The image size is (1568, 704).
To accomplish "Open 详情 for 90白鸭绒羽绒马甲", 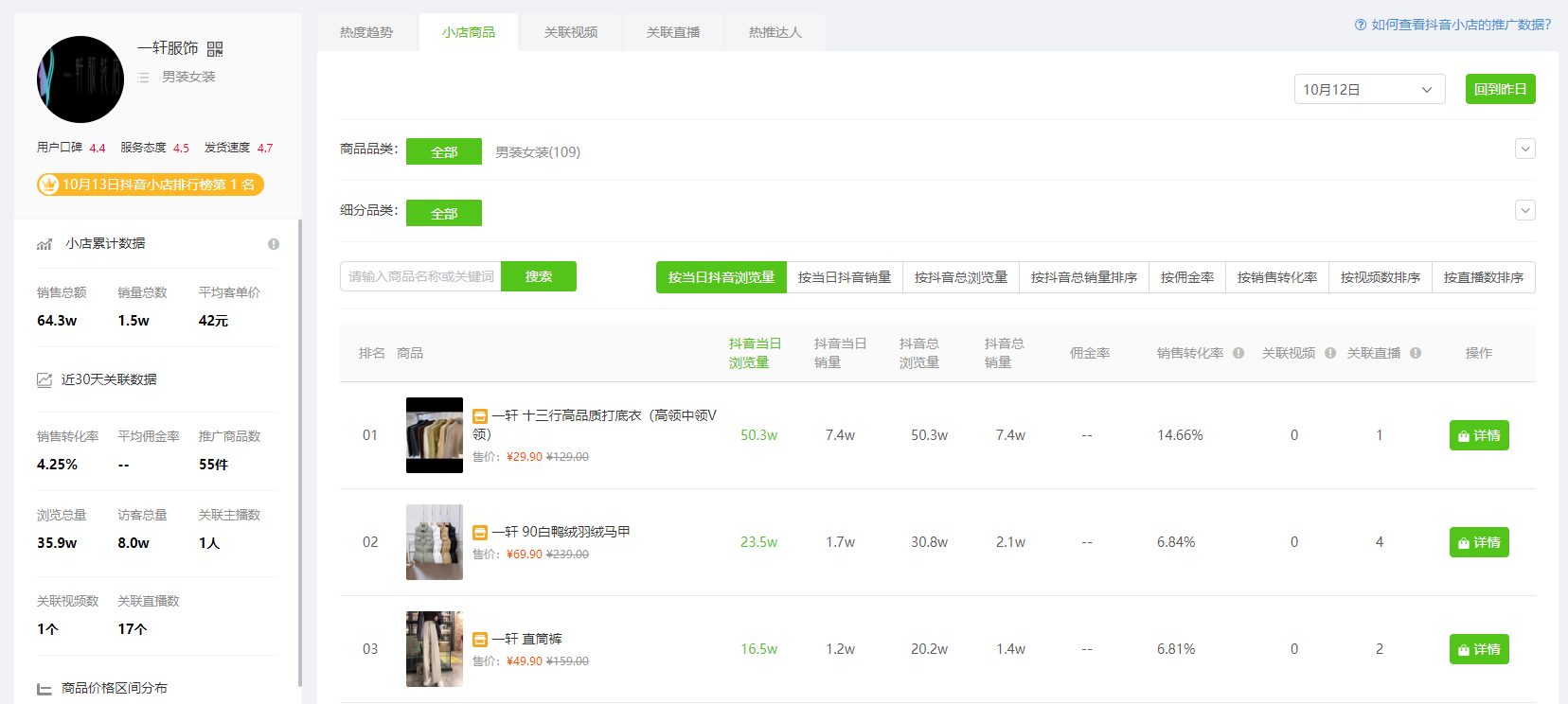I will 1479,542.
